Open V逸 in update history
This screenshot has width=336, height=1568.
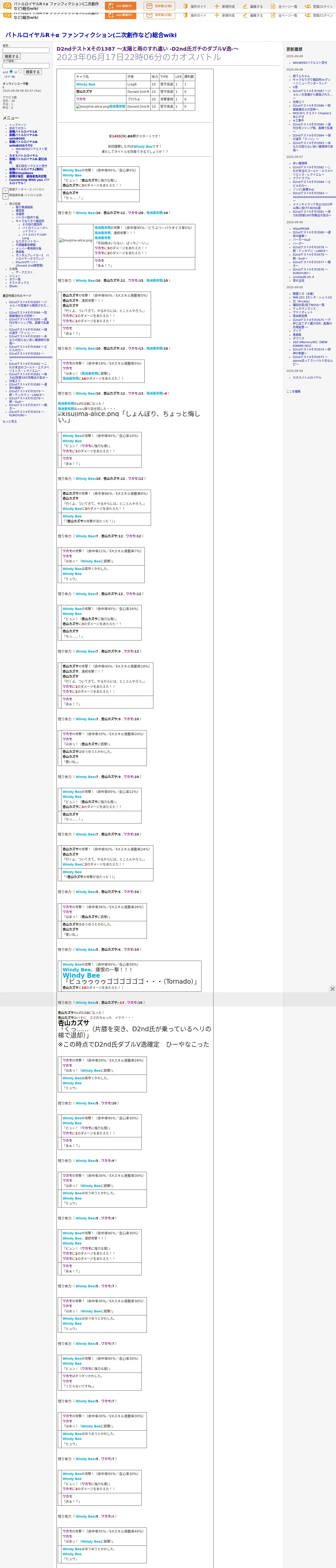pyautogui.click(x=295, y=87)
